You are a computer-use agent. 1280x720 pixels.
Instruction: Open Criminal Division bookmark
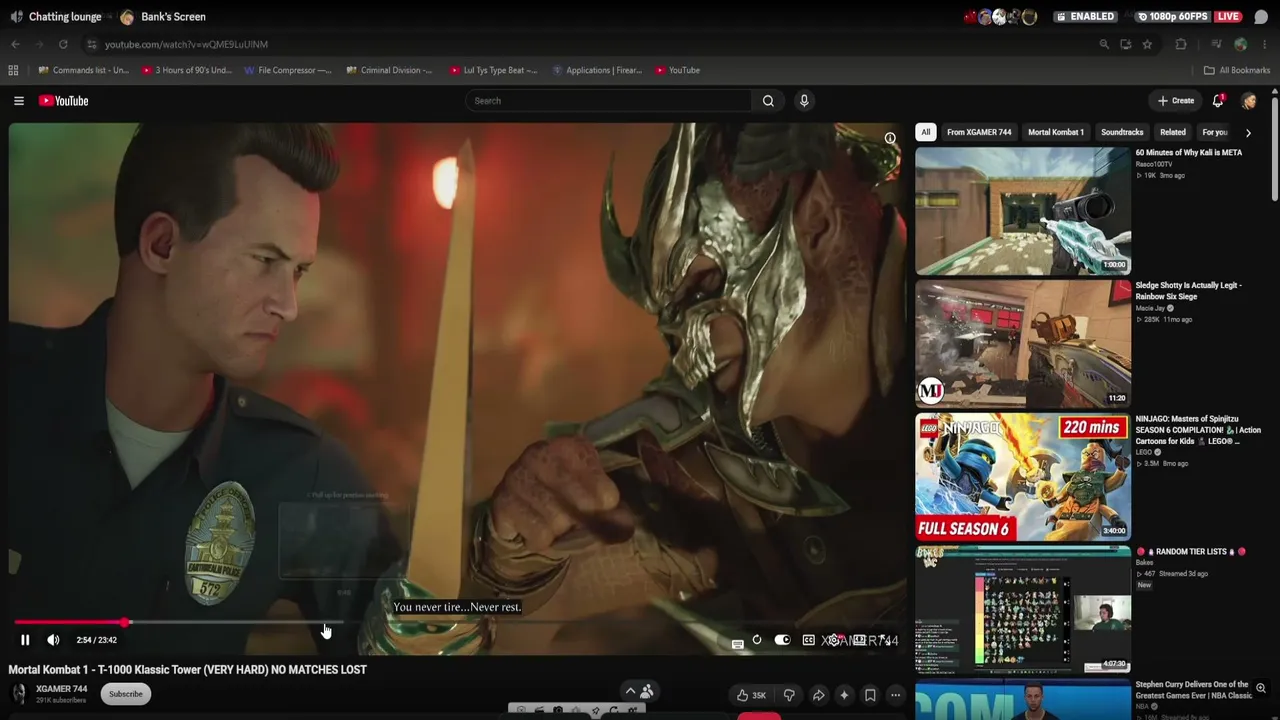(390, 70)
